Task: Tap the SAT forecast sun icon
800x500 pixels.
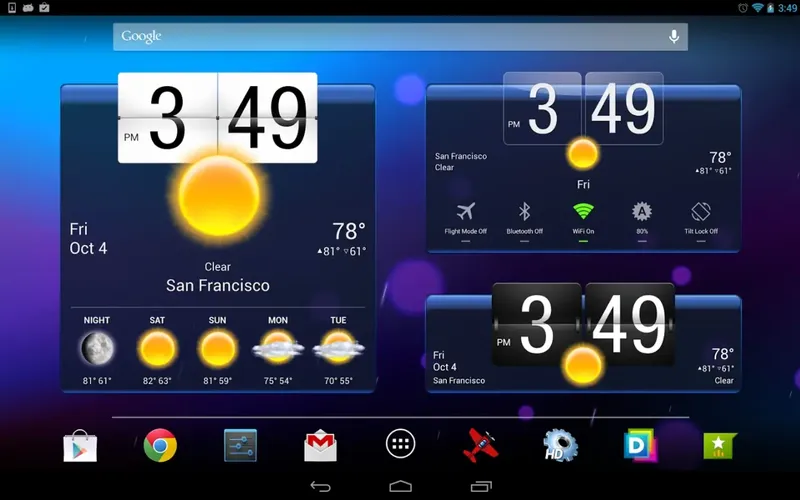Action: [157, 348]
